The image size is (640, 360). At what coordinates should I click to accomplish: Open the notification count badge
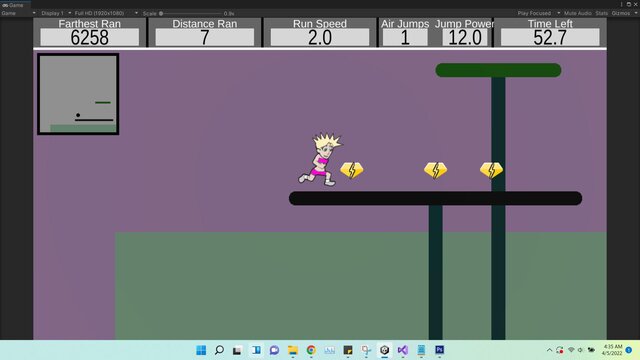(629, 350)
